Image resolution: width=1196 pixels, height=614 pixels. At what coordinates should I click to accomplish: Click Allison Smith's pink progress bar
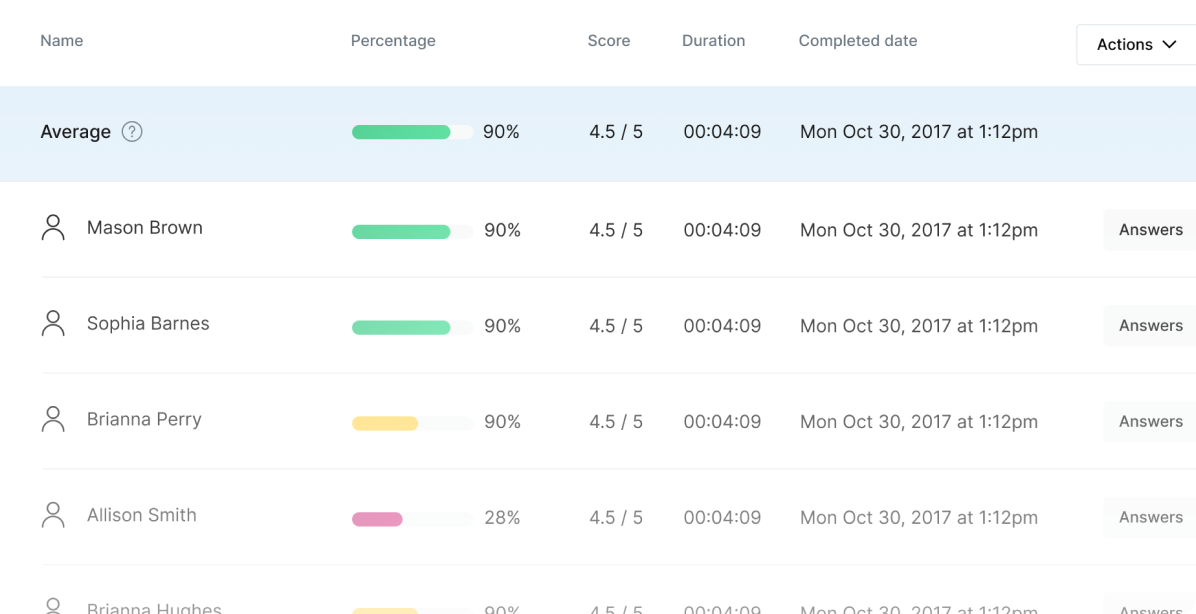pos(377,519)
